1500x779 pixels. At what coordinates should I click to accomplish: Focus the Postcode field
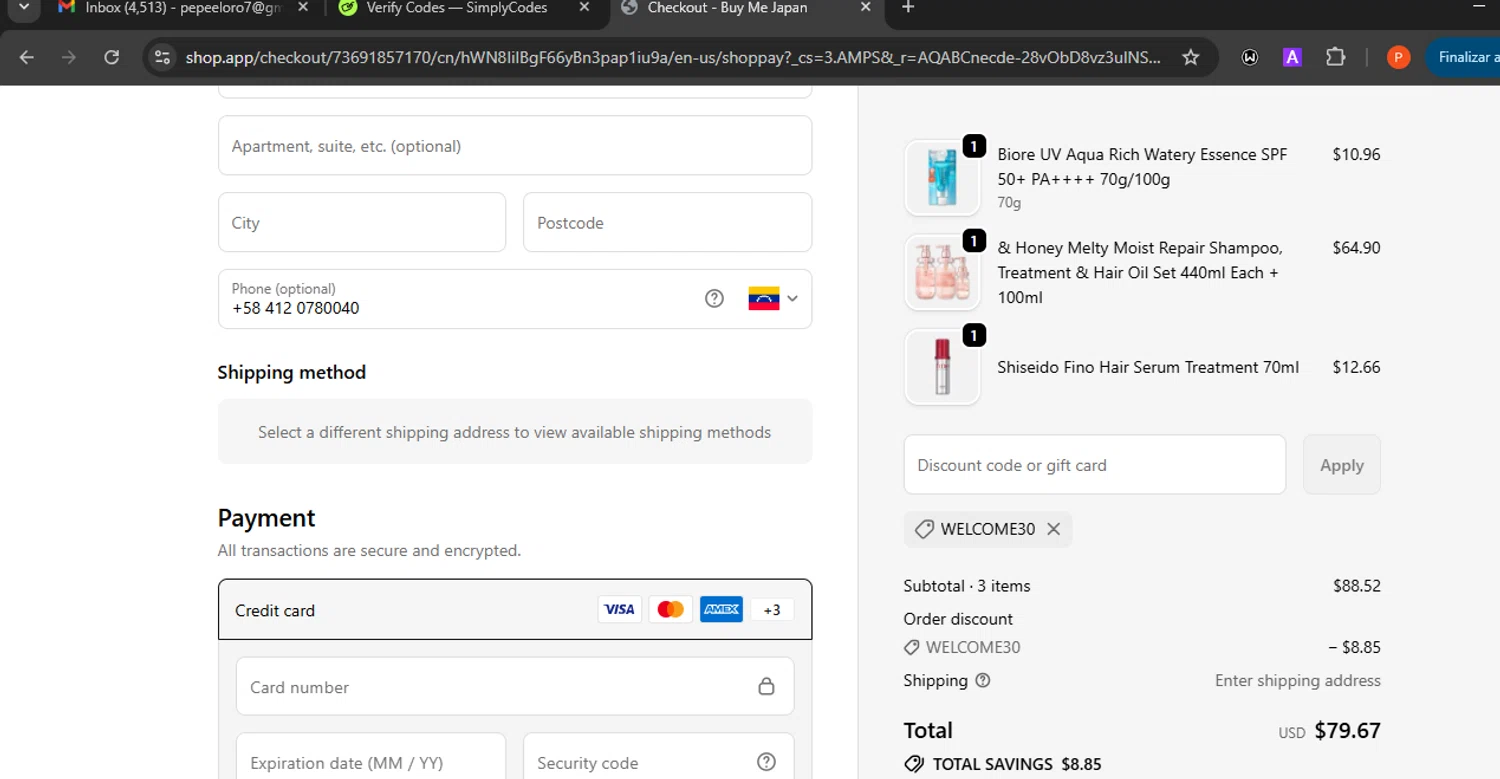click(x=667, y=223)
